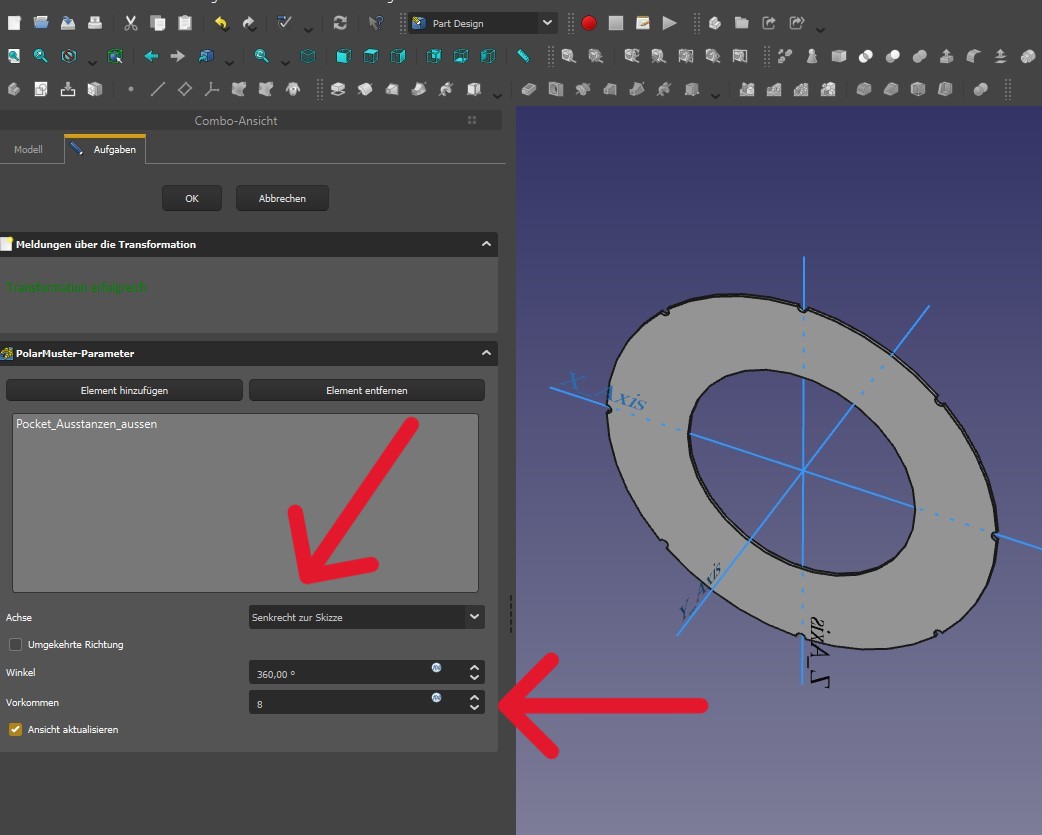Click the Undo arrow icon
1042x835 pixels.
pos(222,23)
